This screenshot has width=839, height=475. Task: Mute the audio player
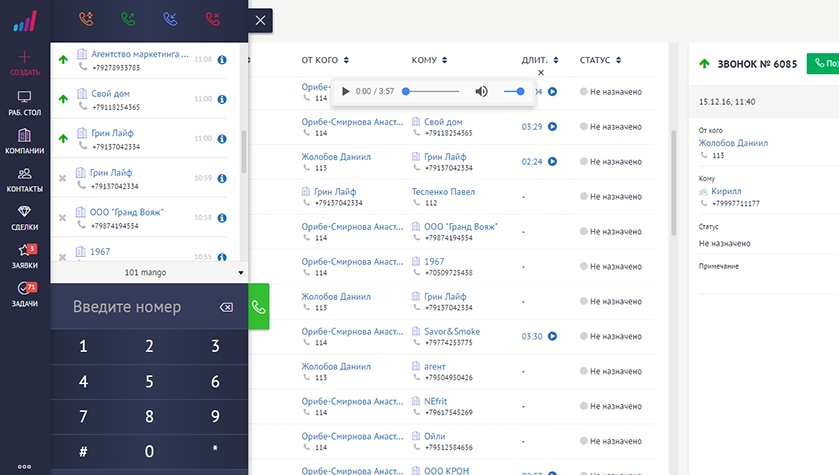pyautogui.click(x=482, y=91)
